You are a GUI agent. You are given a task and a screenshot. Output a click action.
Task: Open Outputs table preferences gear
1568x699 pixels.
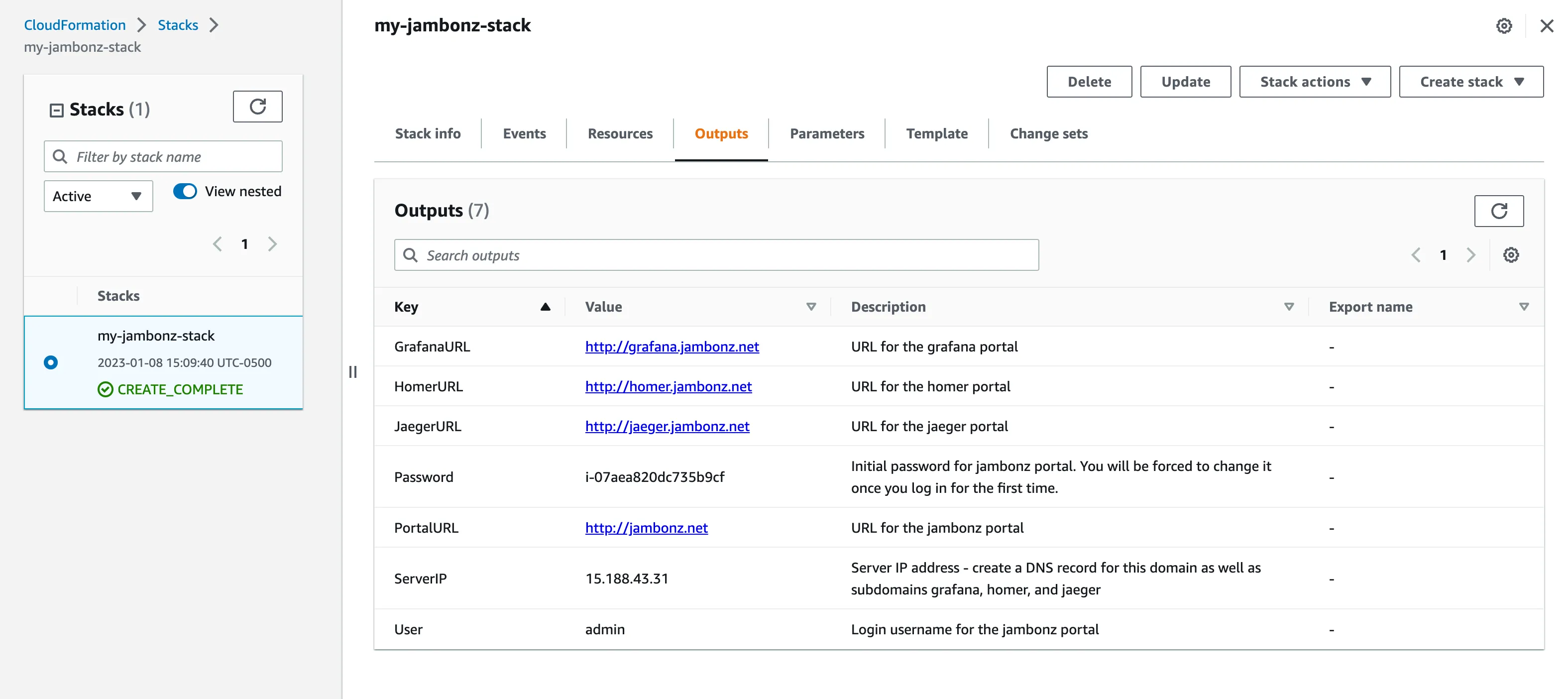point(1511,255)
